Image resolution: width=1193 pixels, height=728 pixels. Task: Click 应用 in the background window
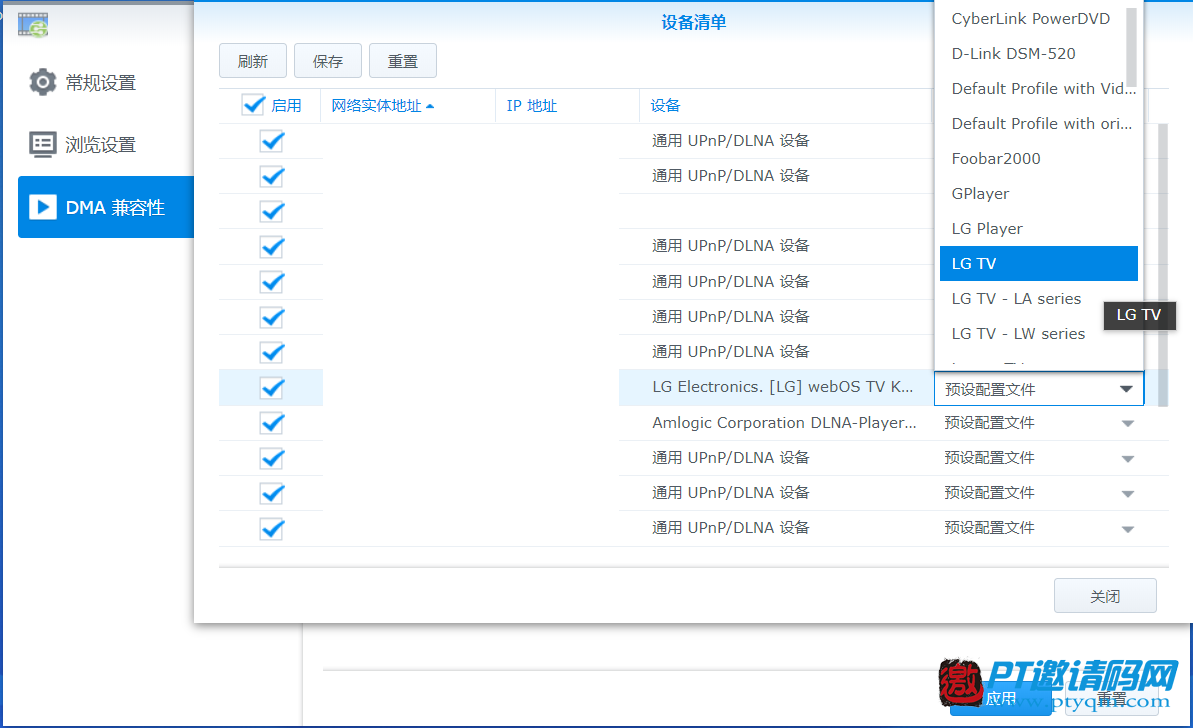click(1001, 698)
